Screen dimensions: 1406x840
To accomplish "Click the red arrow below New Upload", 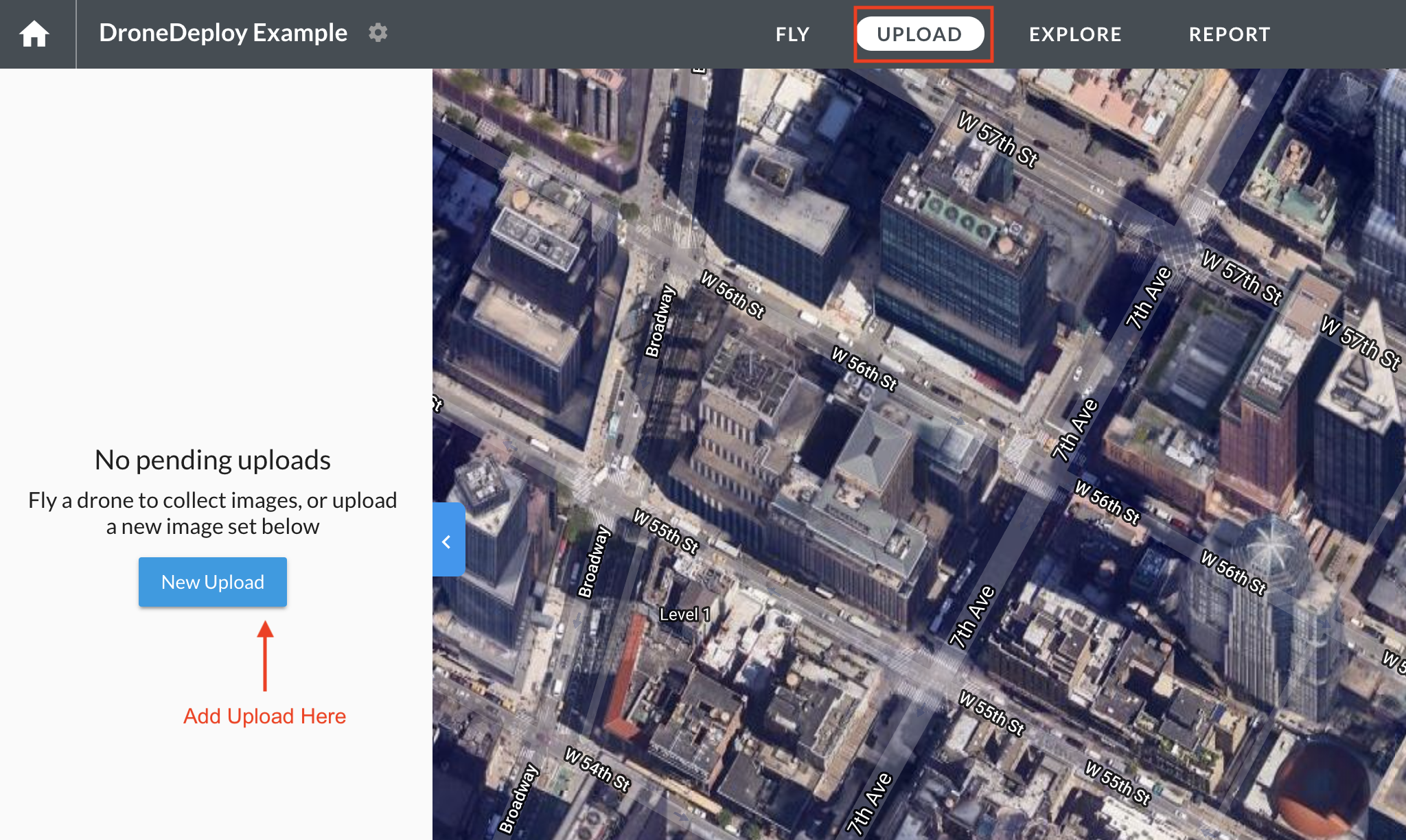I will (265, 655).
